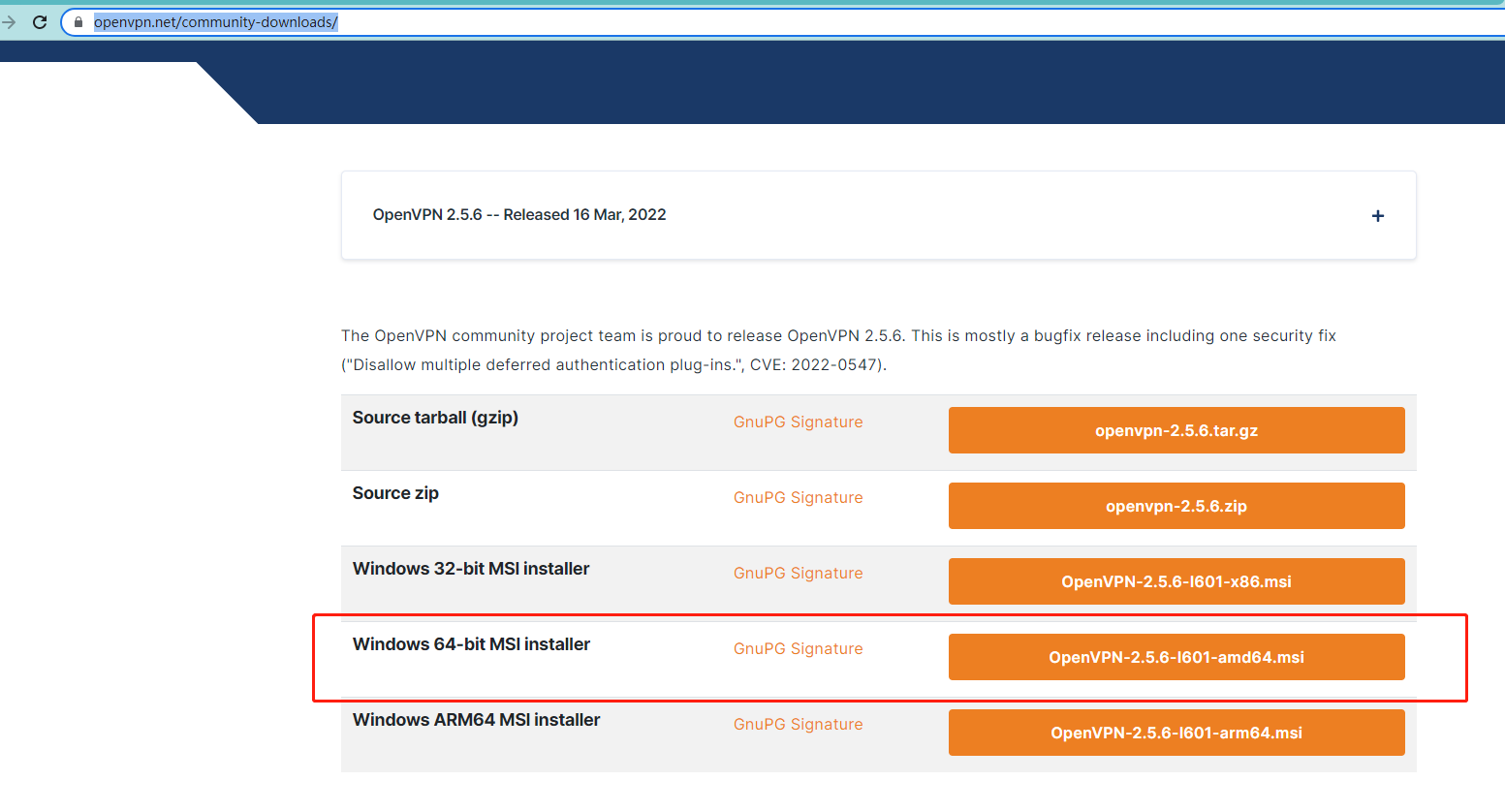Expand the OpenVPN 2.5.6 release section
Screen dimensions: 1505x812
tap(1377, 216)
